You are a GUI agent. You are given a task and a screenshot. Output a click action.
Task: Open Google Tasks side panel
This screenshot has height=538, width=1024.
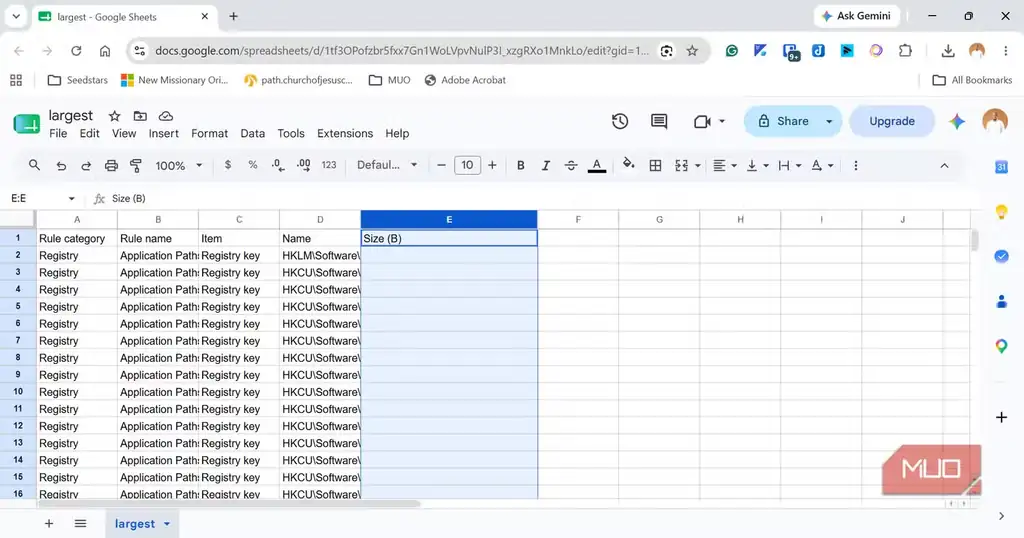coord(1001,257)
